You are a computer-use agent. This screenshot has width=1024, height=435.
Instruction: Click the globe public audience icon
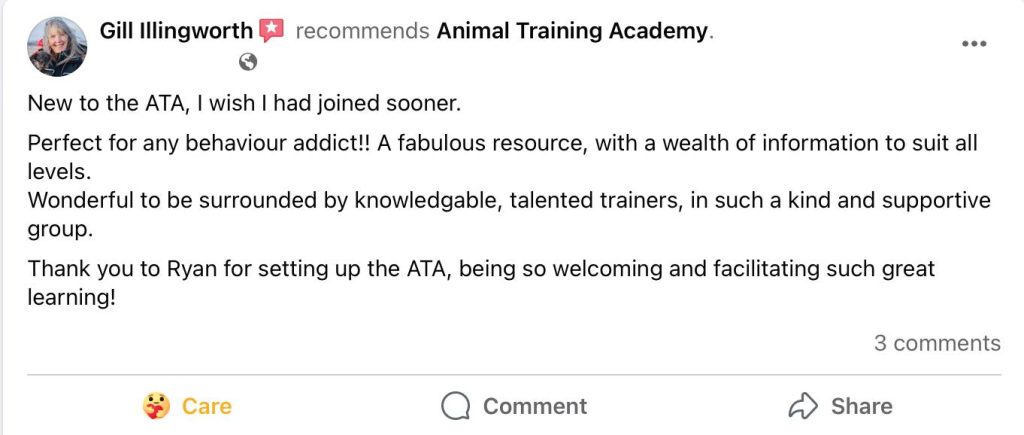248,62
